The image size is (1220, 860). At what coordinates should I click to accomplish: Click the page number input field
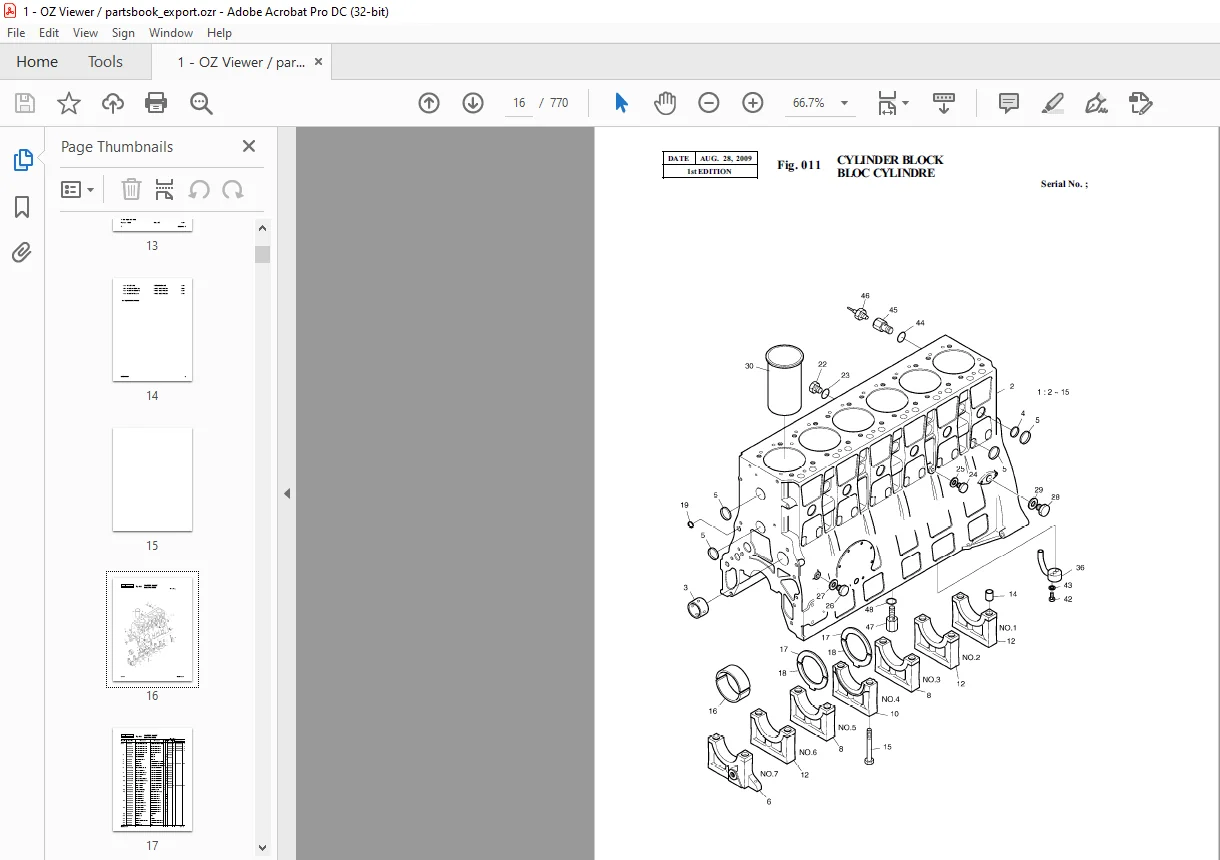point(519,103)
